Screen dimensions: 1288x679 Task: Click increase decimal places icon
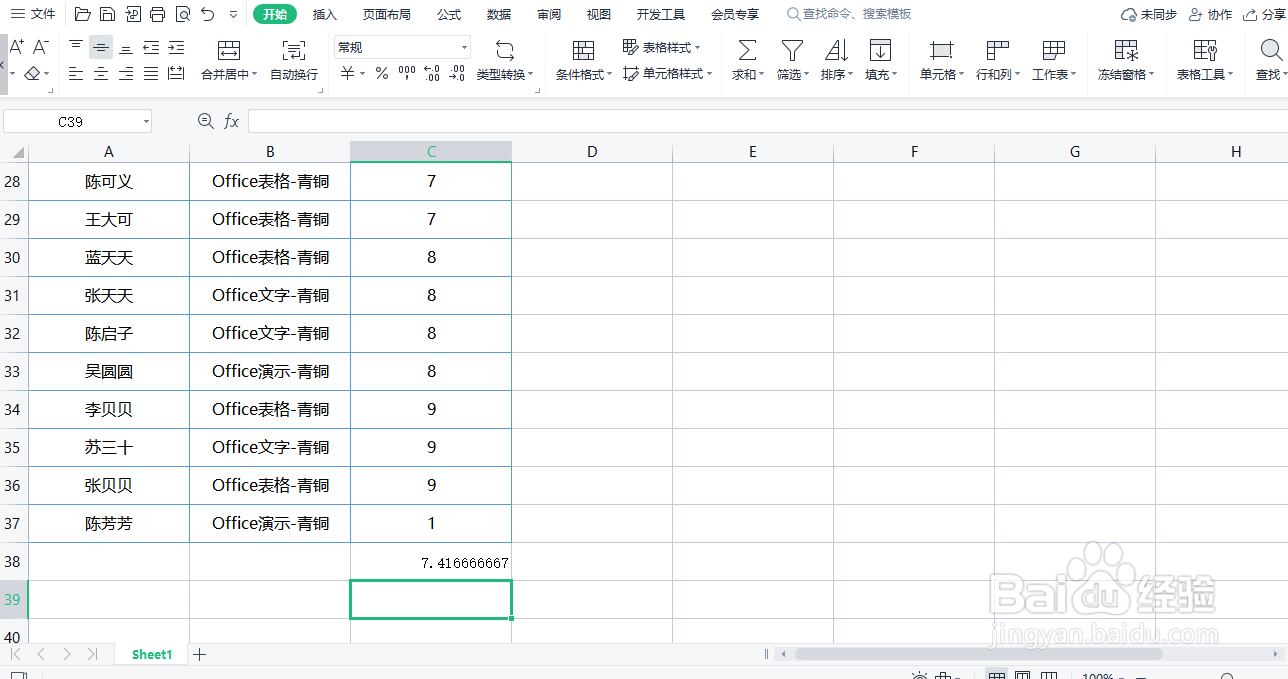432,74
